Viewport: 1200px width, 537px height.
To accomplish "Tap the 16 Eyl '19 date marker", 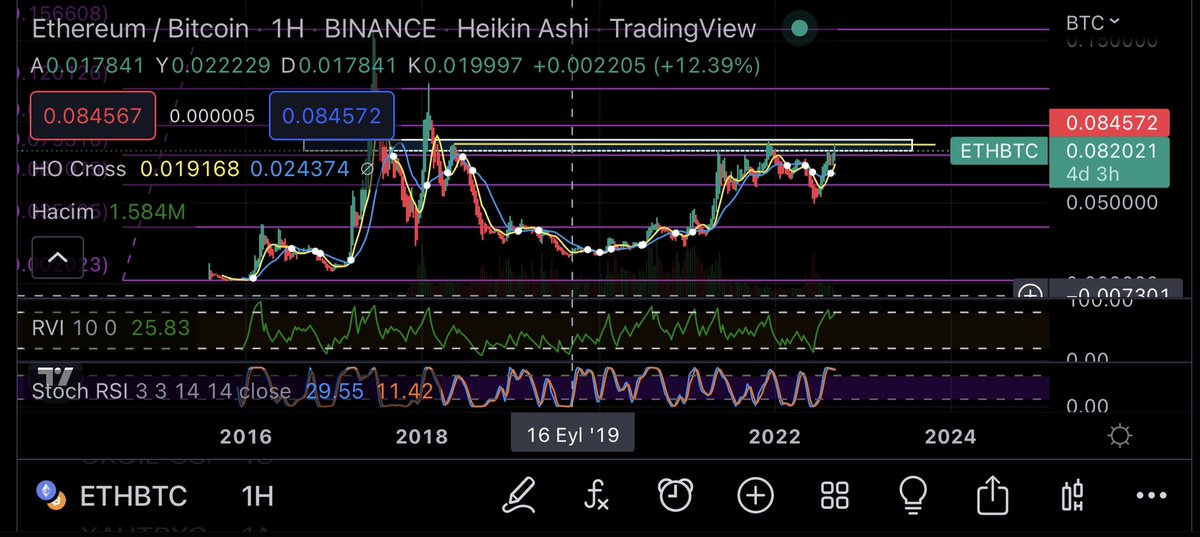I will [x=572, y=436].
